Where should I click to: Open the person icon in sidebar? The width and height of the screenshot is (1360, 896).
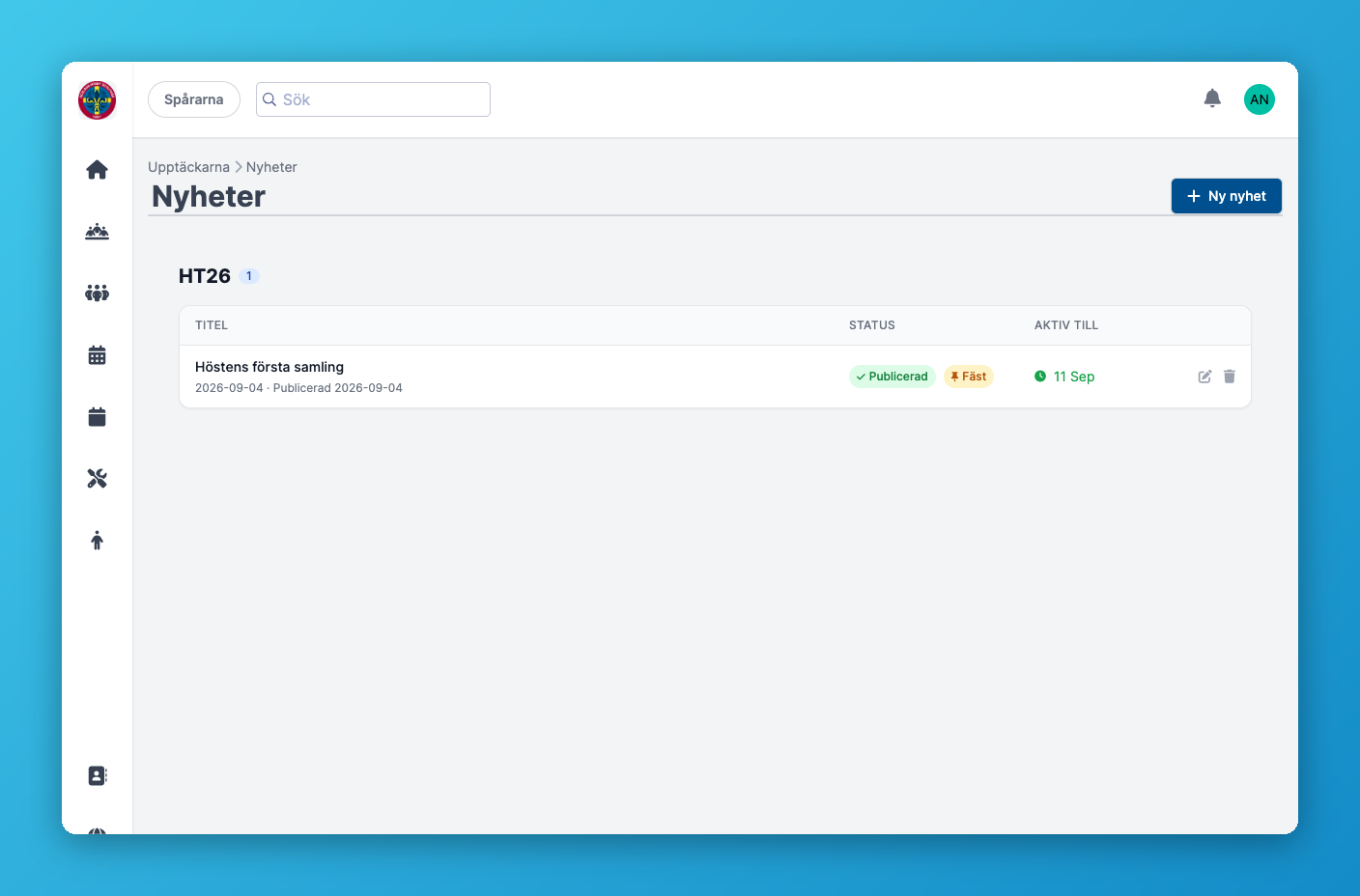97,541
